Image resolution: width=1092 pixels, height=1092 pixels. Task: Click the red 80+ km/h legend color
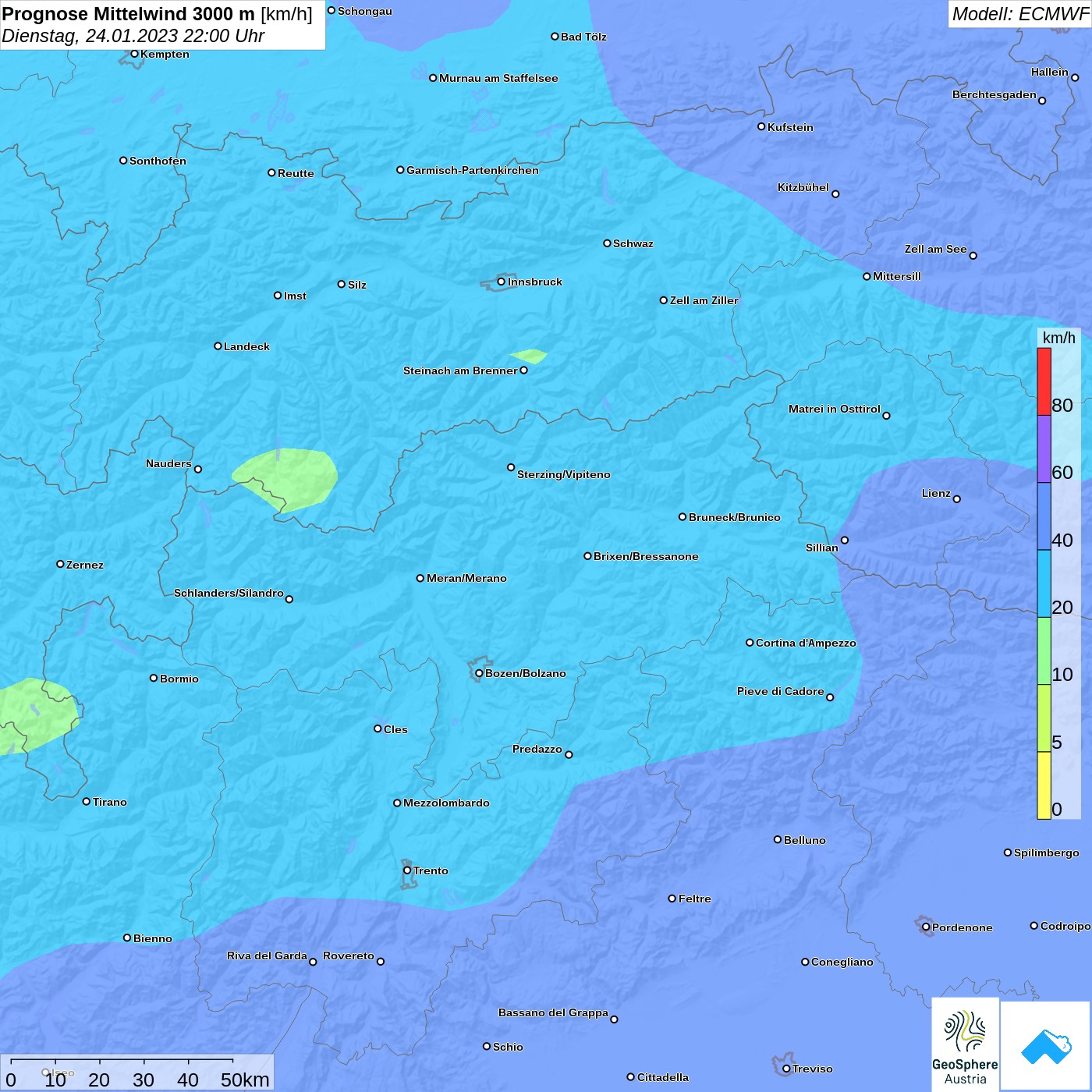(1044, 381)
